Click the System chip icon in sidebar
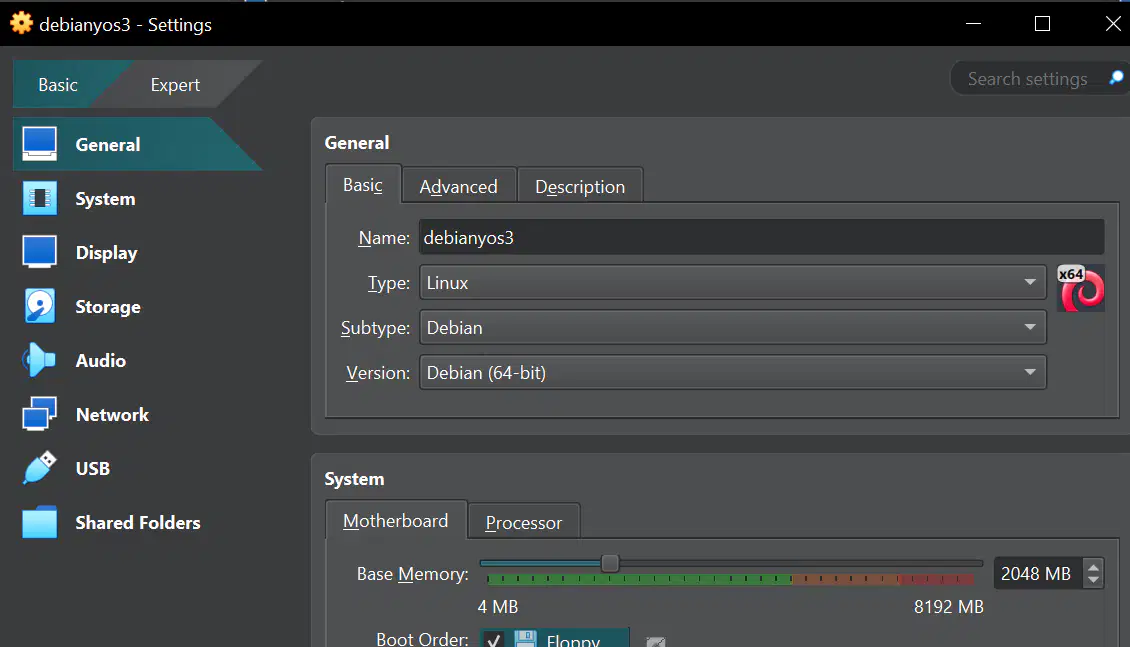 coord(40,199)
